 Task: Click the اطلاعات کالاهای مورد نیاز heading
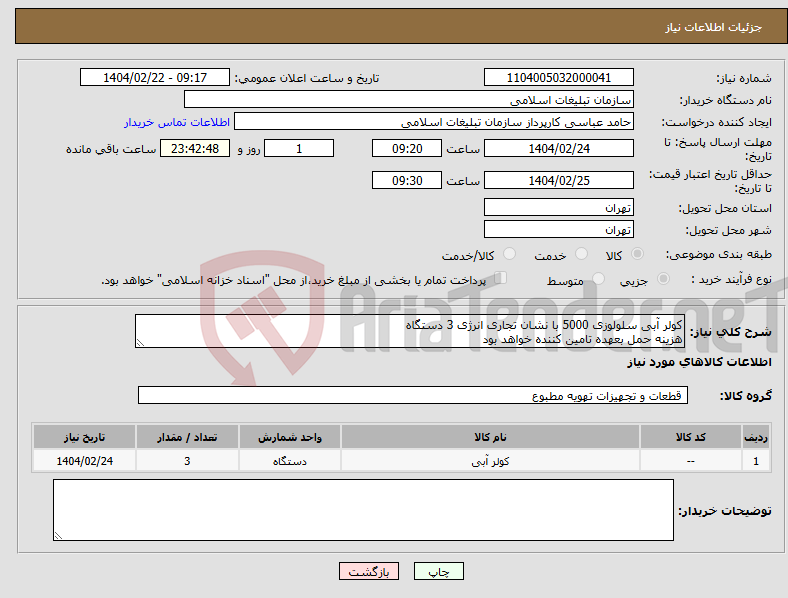click(699, 362)
